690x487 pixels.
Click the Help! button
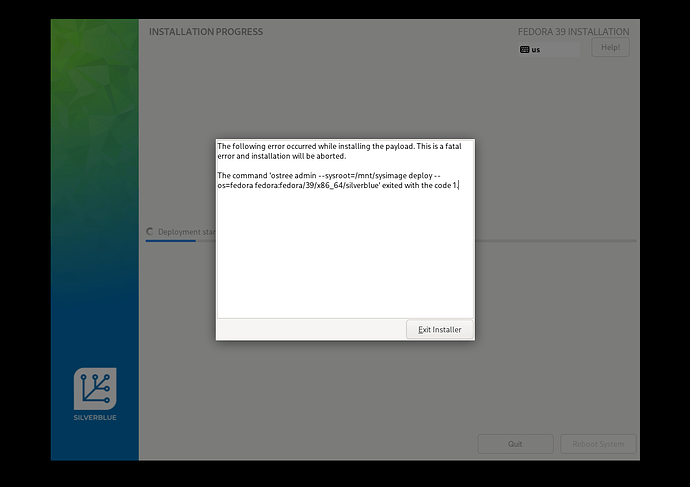(x=610, y=47)
